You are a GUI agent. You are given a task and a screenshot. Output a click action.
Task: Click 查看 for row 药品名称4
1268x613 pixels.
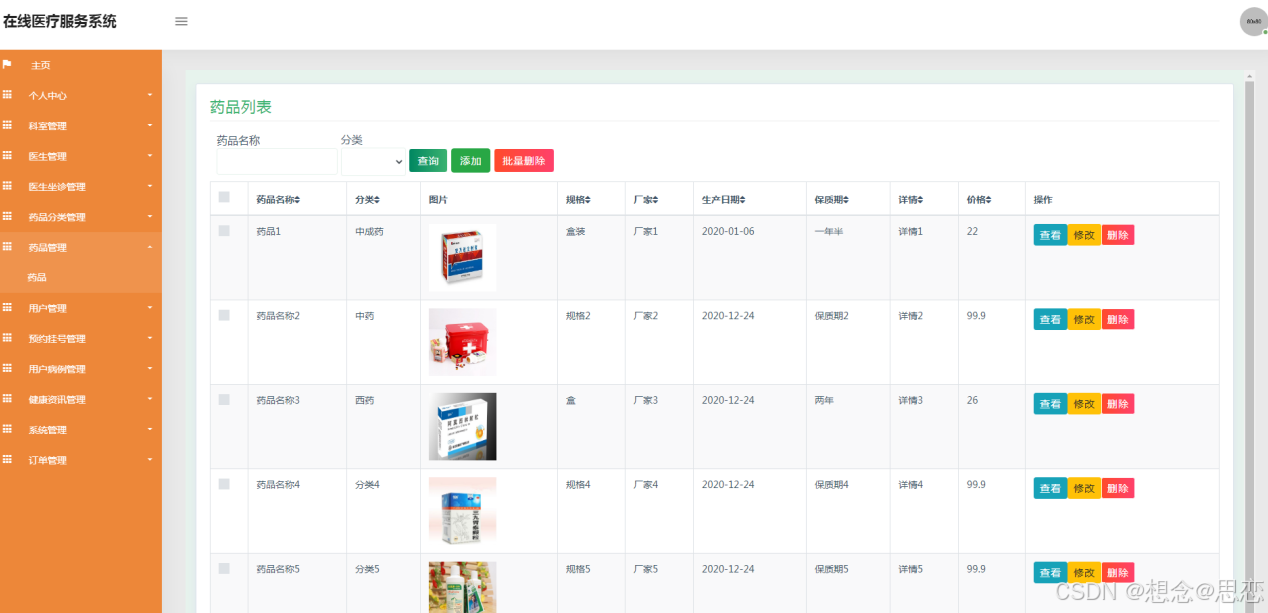point(1050,488)
